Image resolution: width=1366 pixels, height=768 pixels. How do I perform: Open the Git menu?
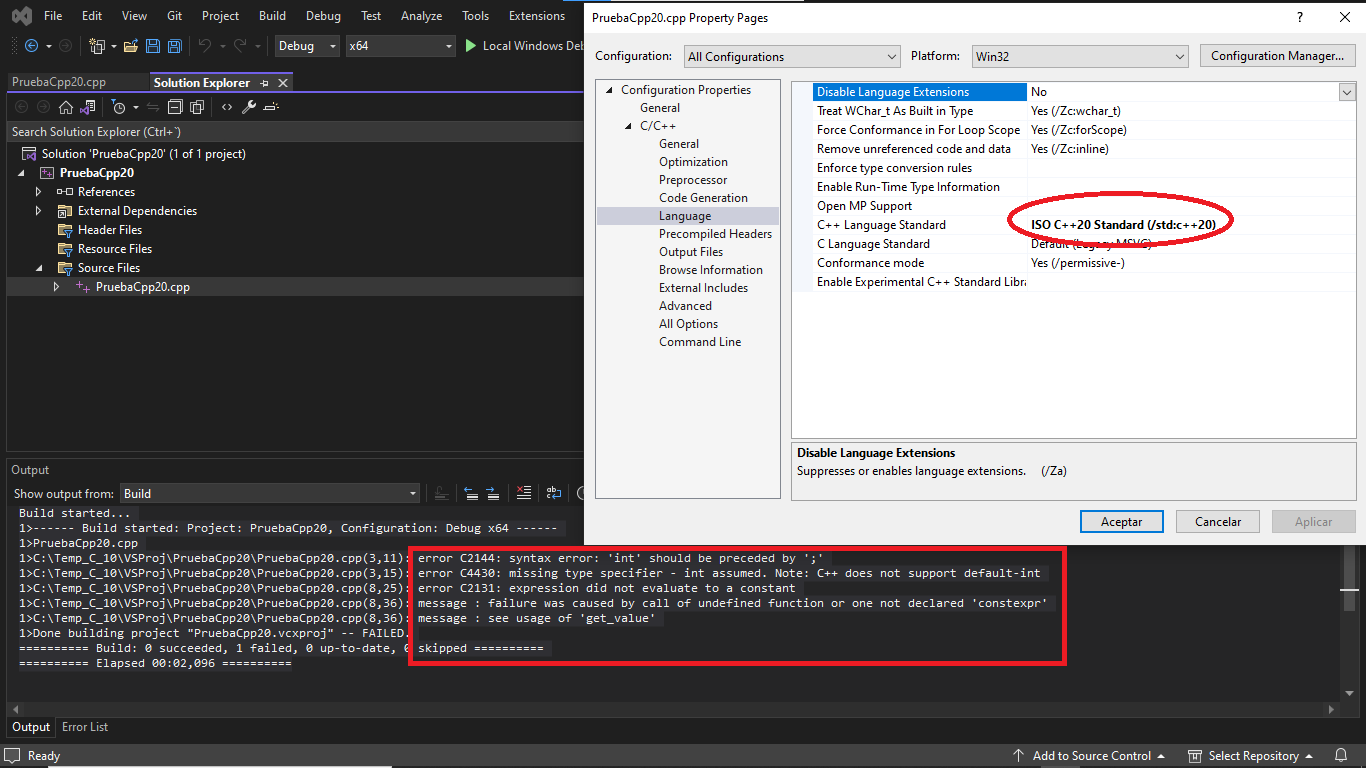click(175, 16)
